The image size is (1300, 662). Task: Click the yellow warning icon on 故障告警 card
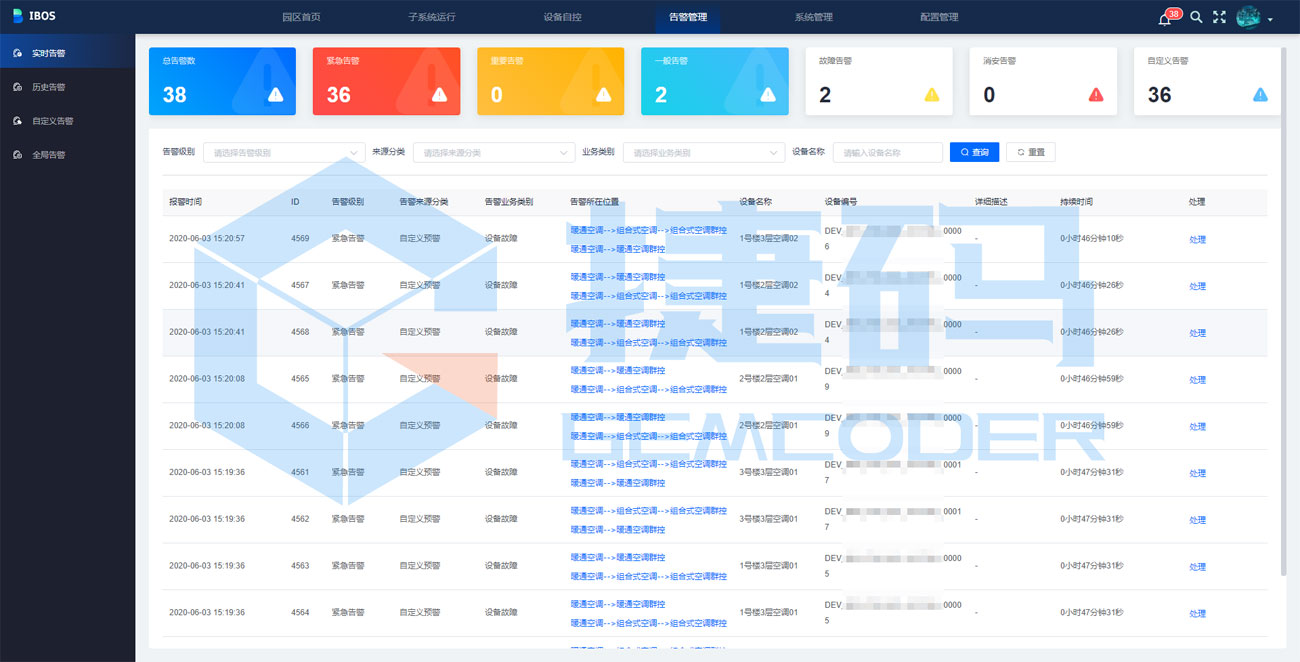[x=932, y=95]
